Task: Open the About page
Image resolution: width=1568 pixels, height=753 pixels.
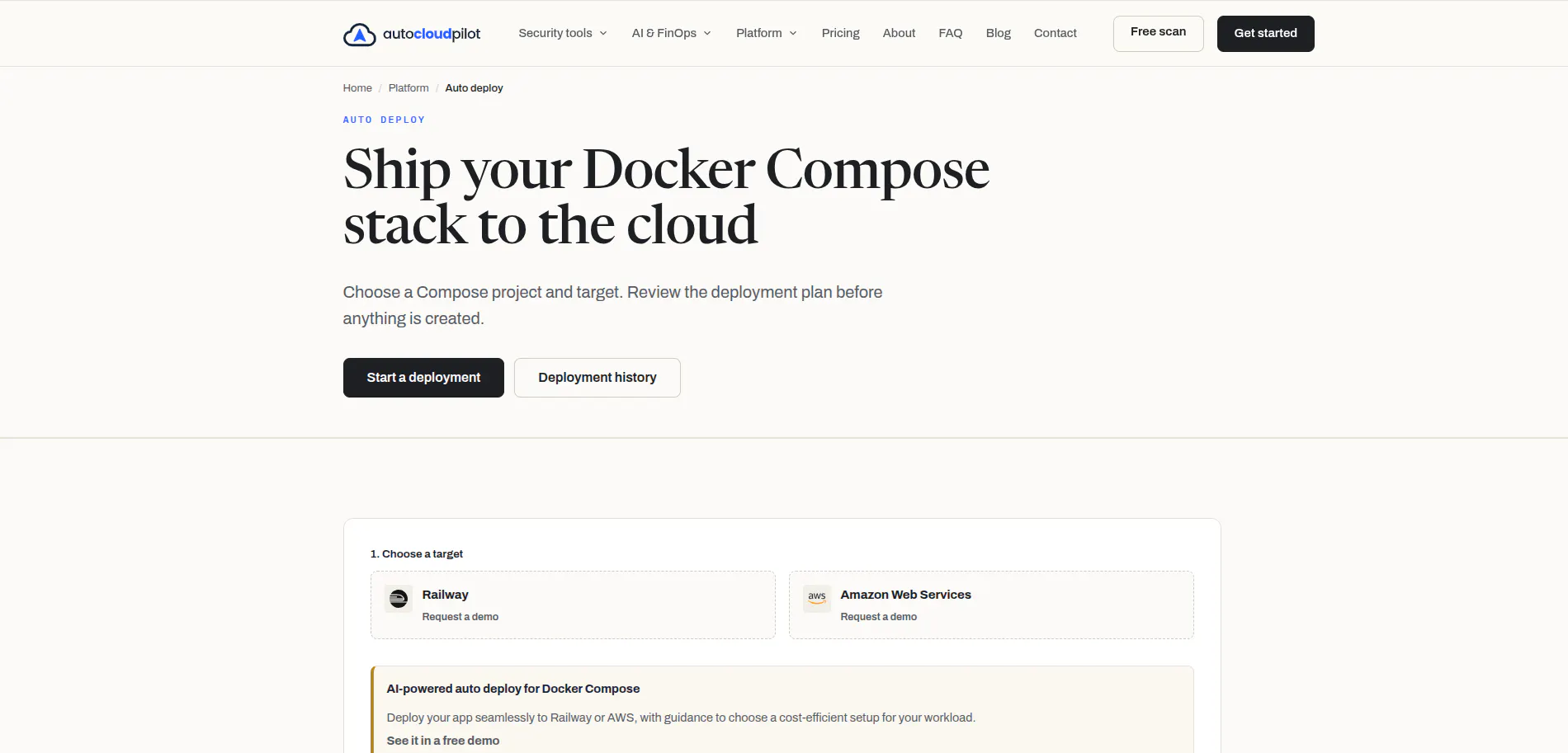Action: [899, 33]
